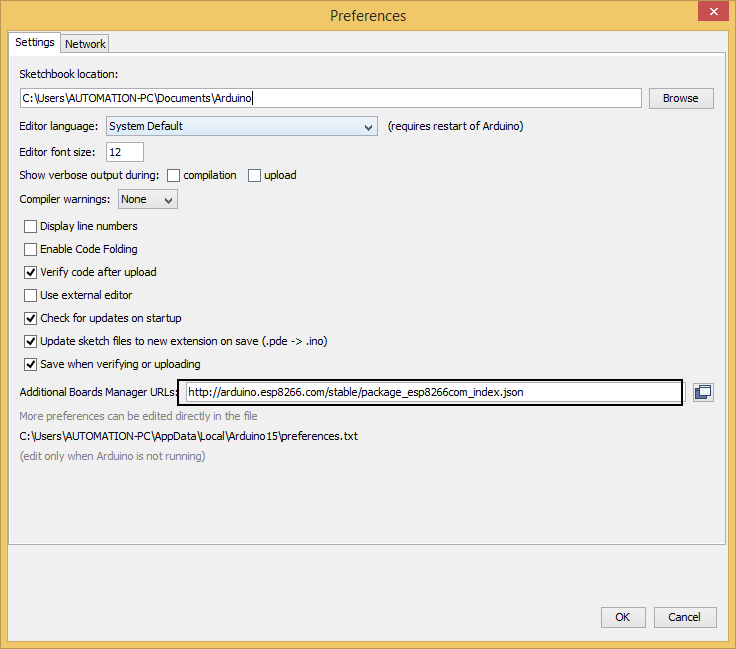Confirm preferences with OK button
Screen dimensions: 736x649
(623, 617)
